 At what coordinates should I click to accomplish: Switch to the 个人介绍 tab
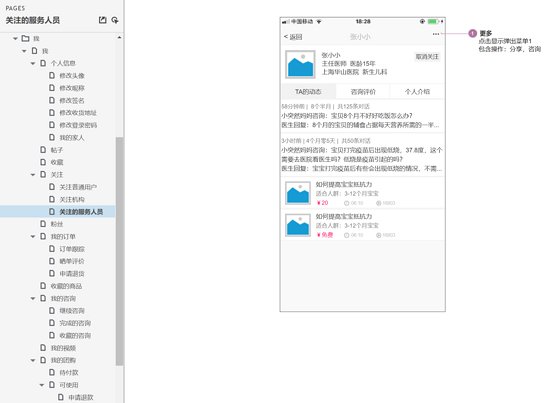point(417,92)
